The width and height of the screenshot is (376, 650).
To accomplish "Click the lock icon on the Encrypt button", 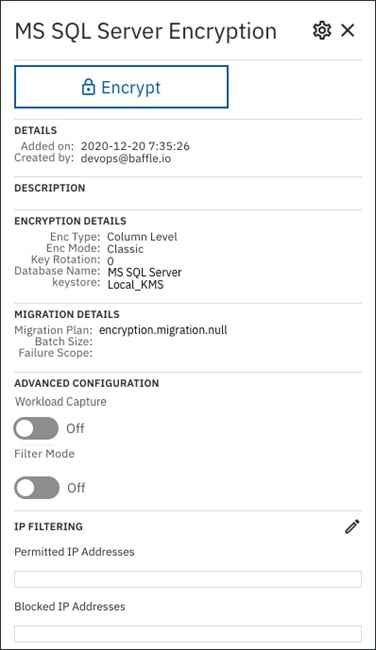I will click(x=88, y=87).
